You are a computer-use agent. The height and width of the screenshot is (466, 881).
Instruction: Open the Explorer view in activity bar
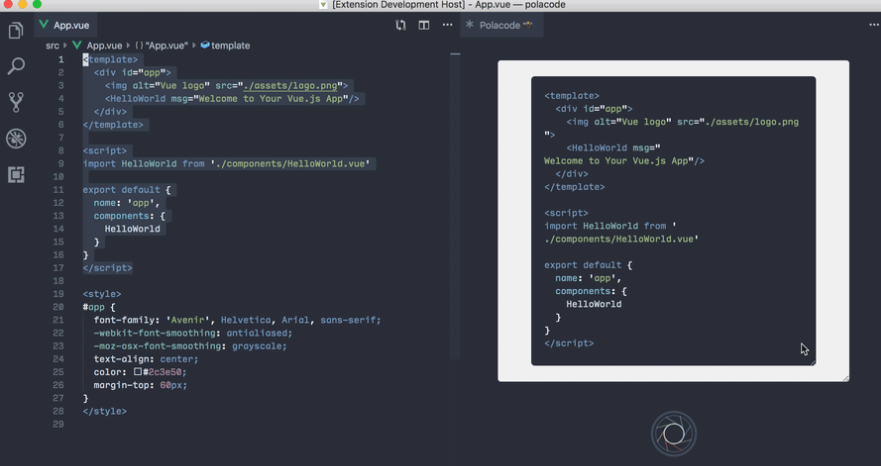coord(16,31)
